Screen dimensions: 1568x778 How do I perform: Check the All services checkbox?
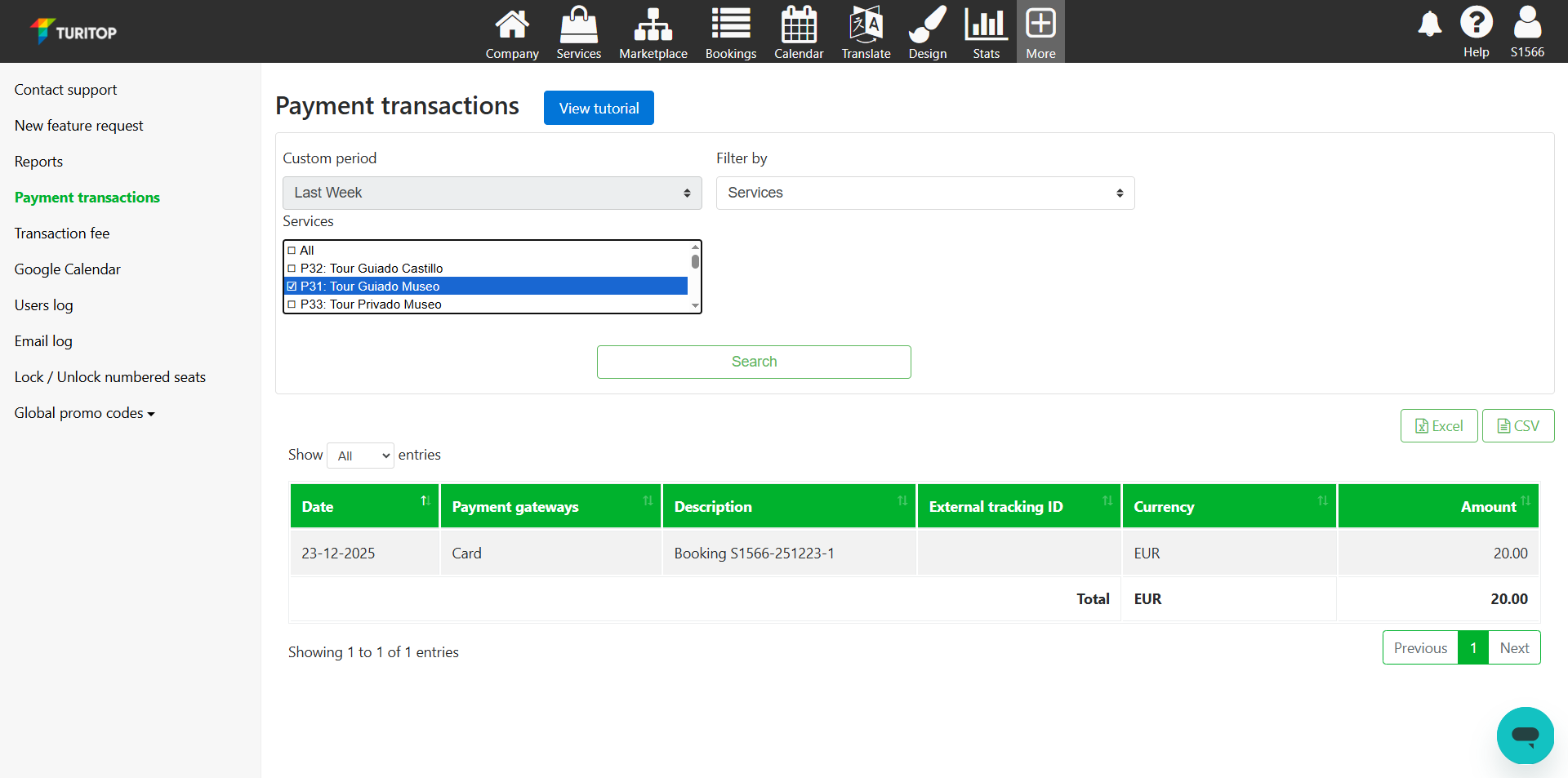click(292, 251)
